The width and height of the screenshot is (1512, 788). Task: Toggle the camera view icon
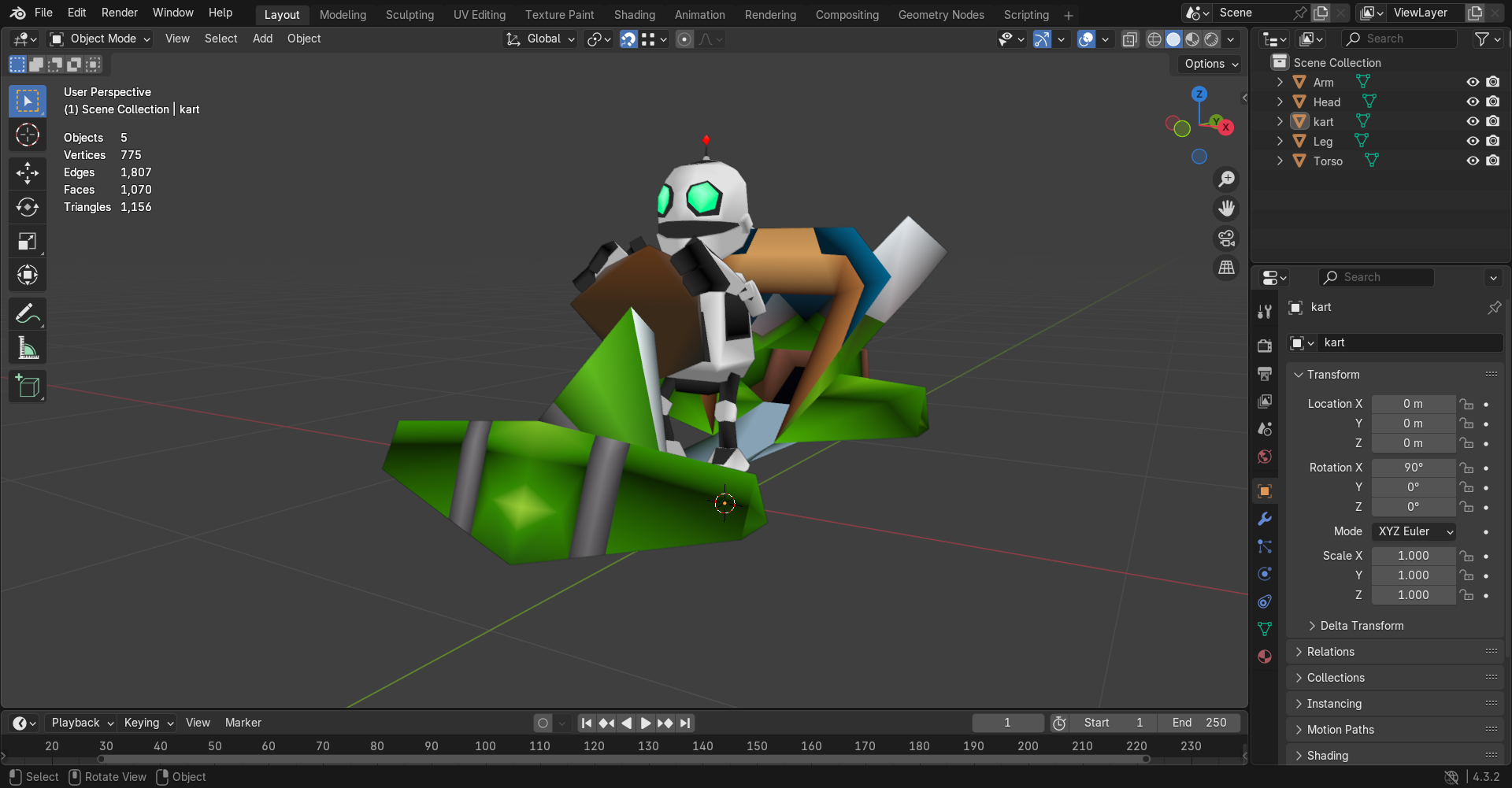tap(1226, 239)
